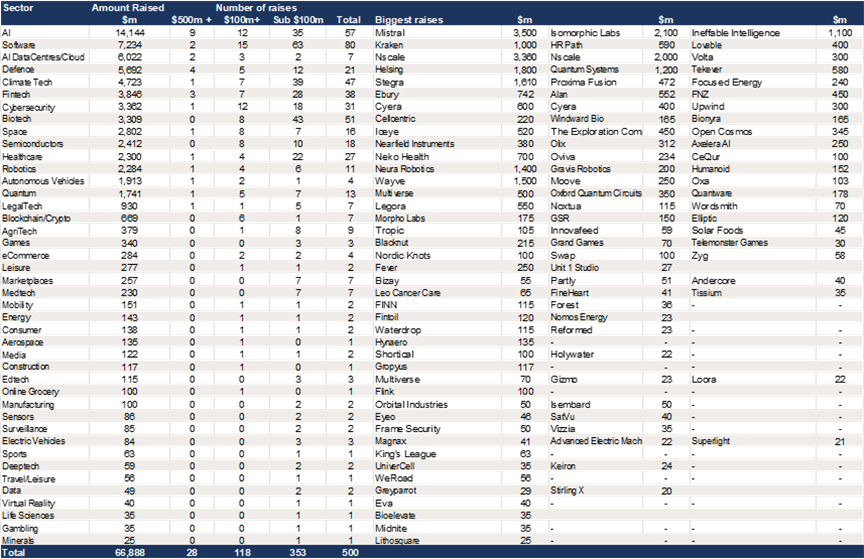Select the 'Ineffable Intelligence' company cell

click(x=736, y=33)
